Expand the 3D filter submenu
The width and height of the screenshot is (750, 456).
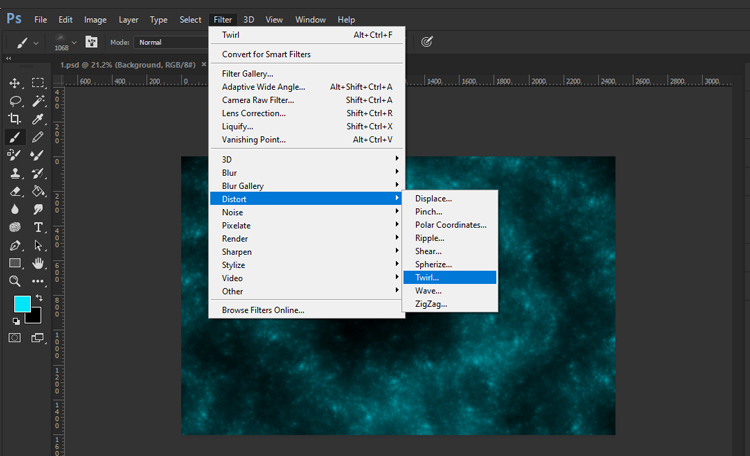coord(306,159)
